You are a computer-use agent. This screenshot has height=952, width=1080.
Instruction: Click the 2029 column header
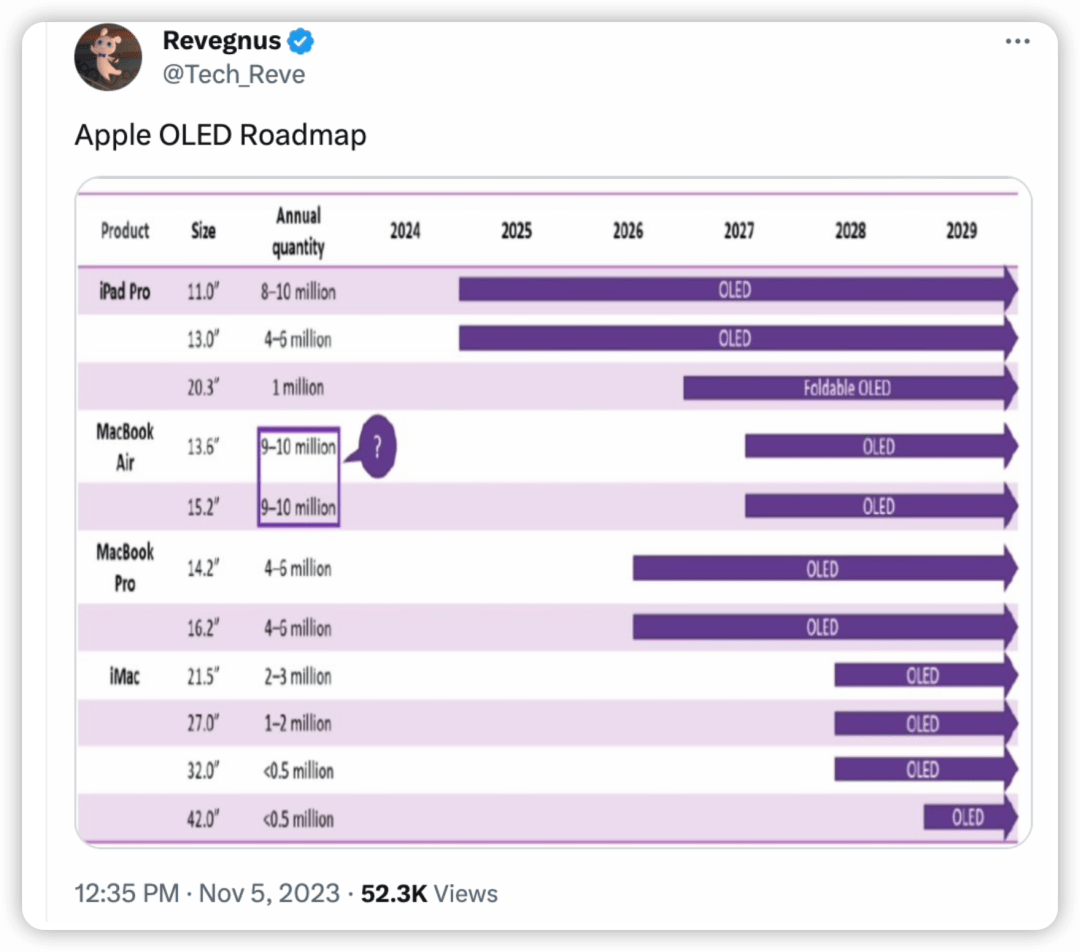pos(961,231)
